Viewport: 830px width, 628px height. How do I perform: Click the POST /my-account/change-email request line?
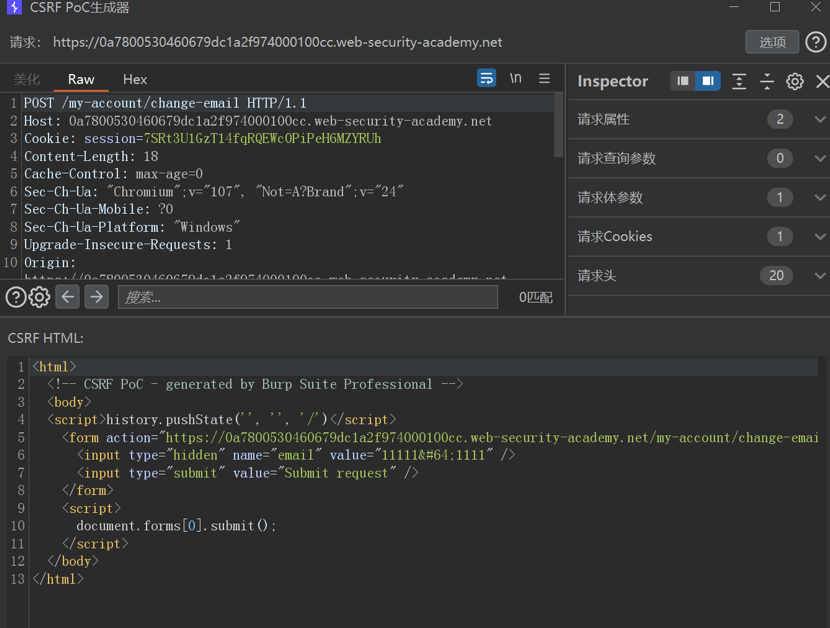pyautogui.click(x=165, y=103)
